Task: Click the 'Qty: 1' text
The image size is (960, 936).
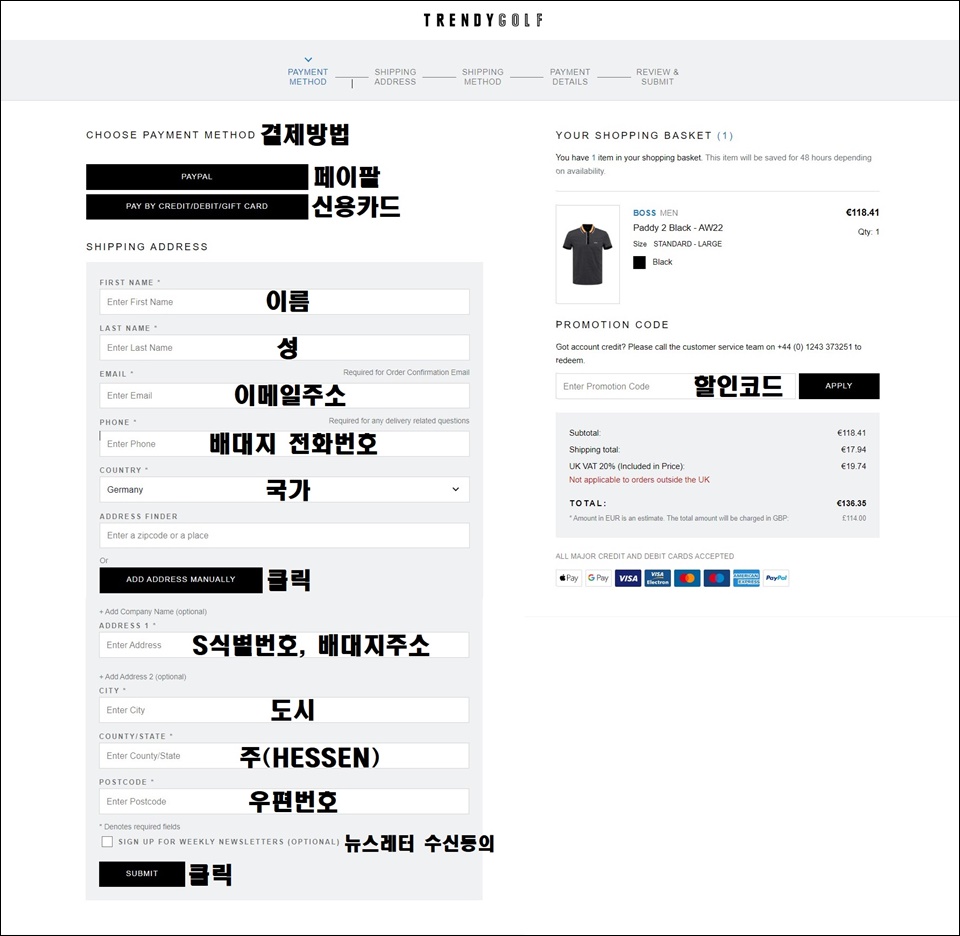Action: point(868,232)
